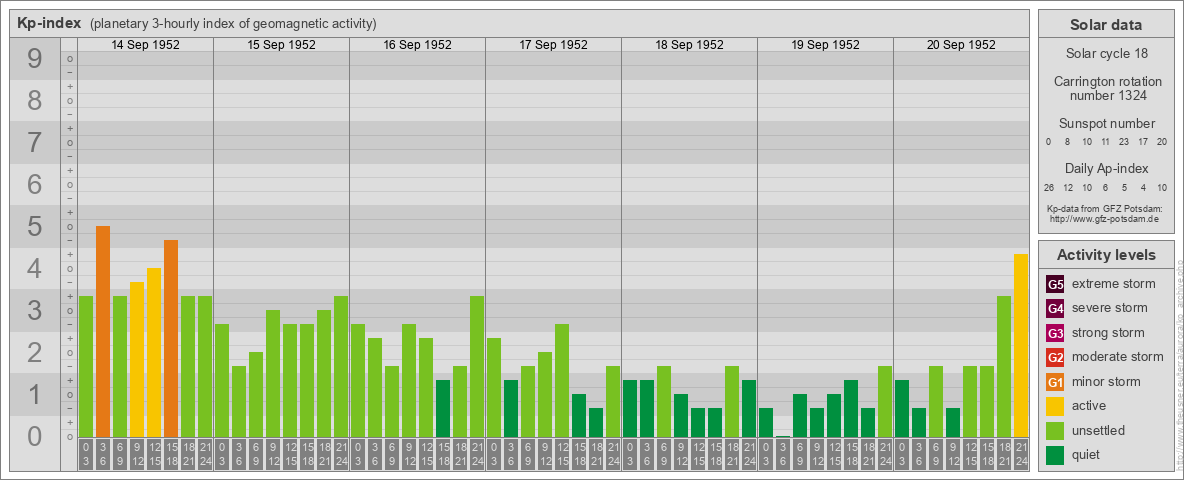Click 'Kp-data from GFZ Potsdam' text
This screenshot has width=1184, height=480.
point(1106,208)
